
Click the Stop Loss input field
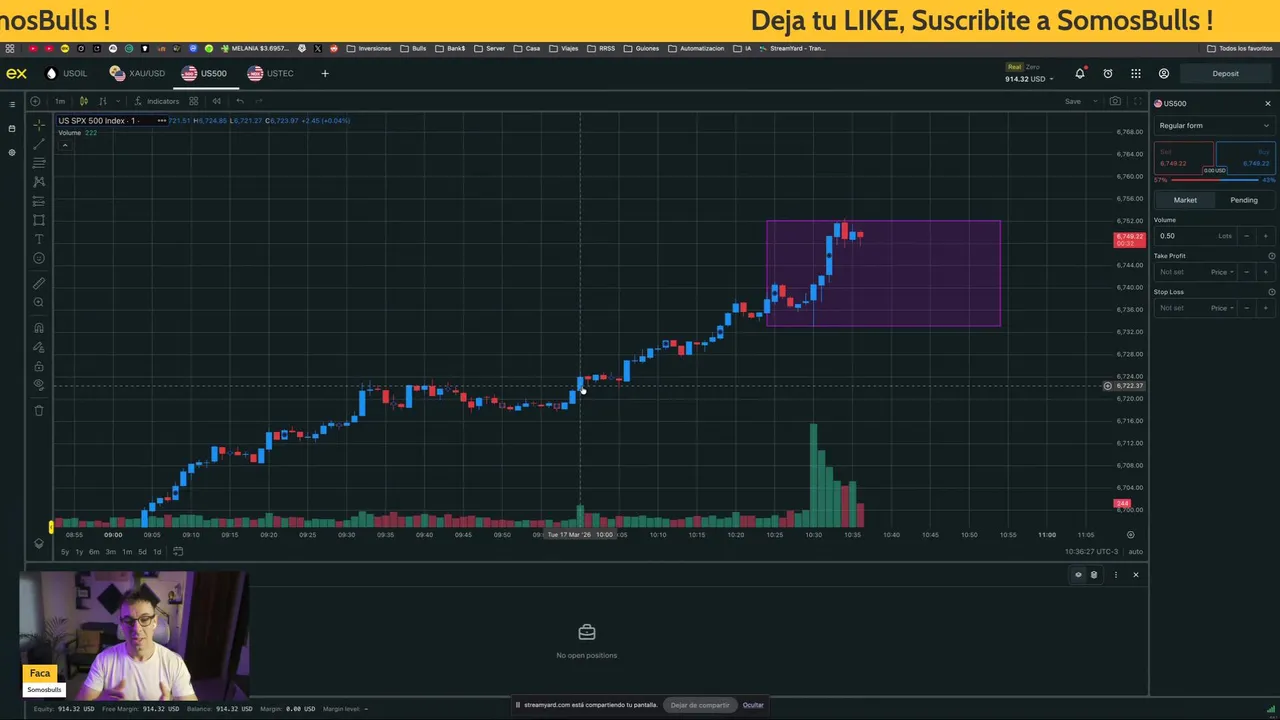click(1181, 308)
